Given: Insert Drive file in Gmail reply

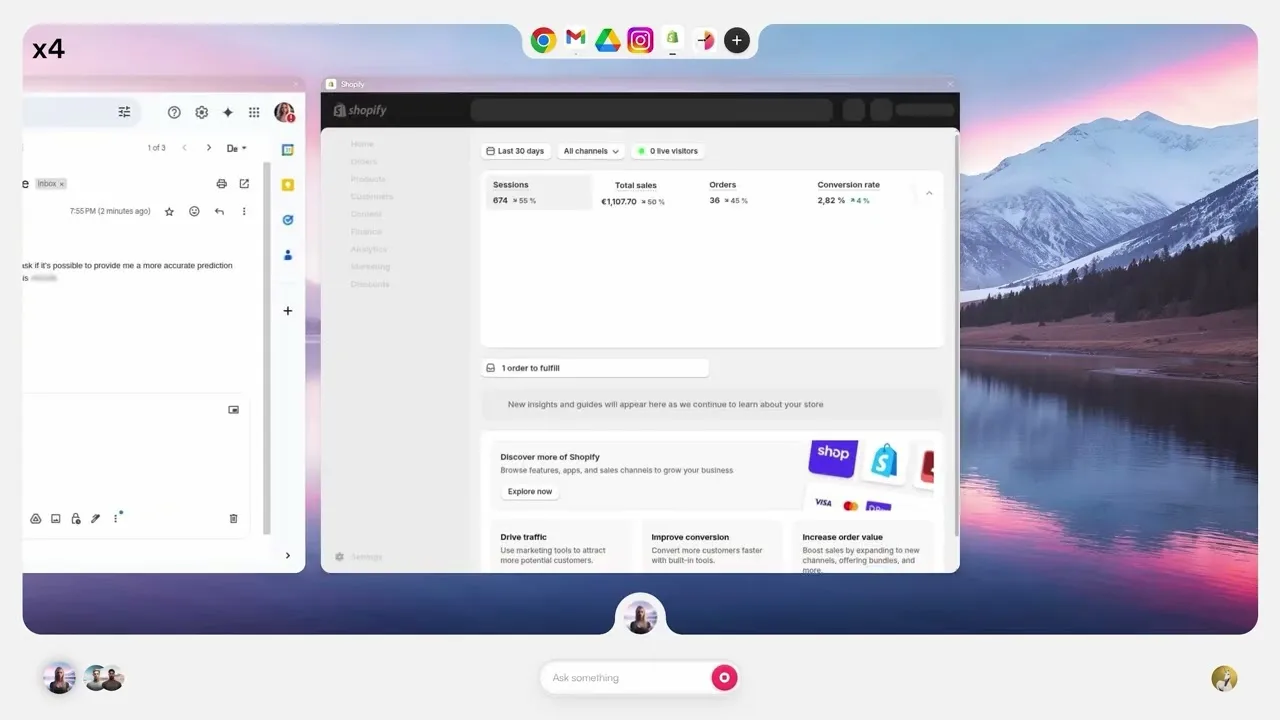Looking at the screenshot, I should [35, 519].
